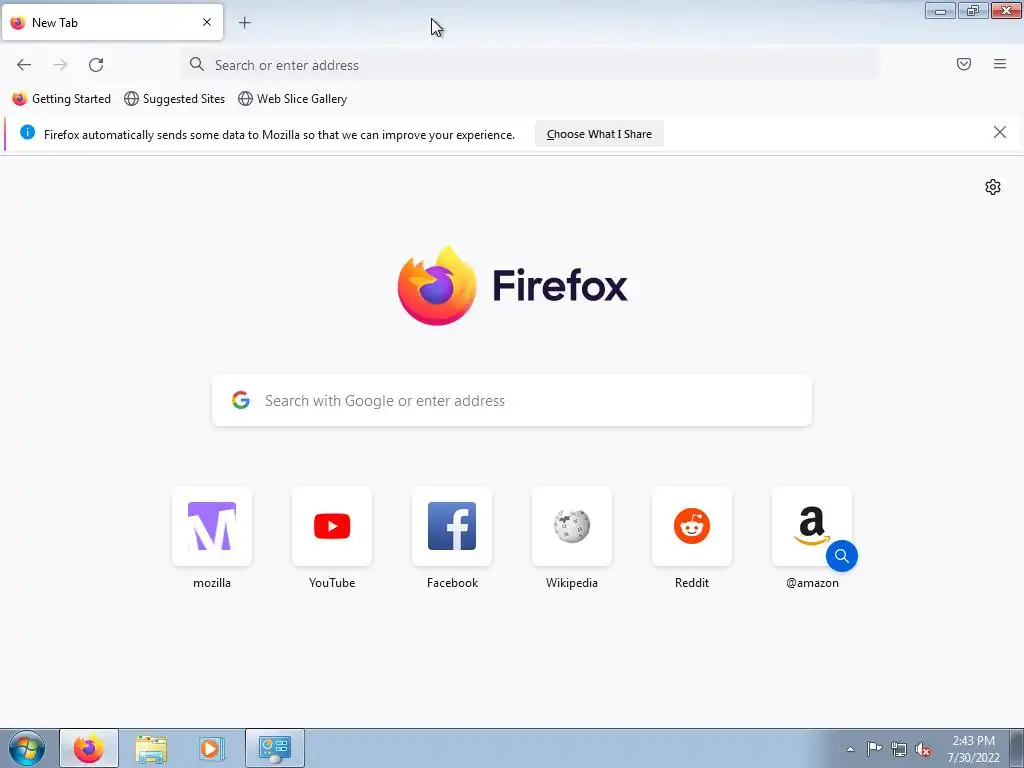Image resolution: width=1024 pixels, height=768 pixels.
Task: Open Windows Explorer from the taskbar
Action: (x=151, y=748)
